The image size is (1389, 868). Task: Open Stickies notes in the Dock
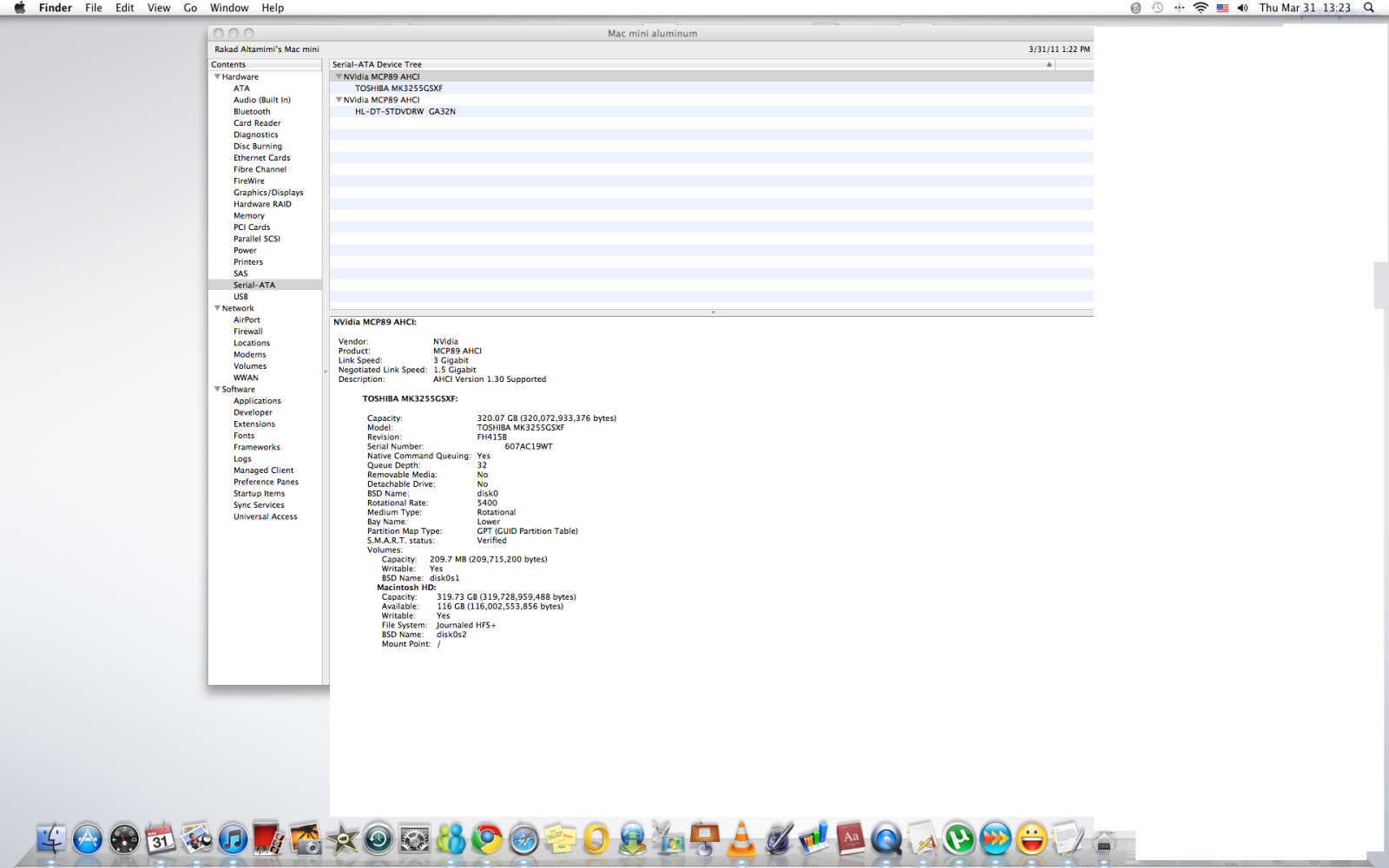[x=560, y=839]
